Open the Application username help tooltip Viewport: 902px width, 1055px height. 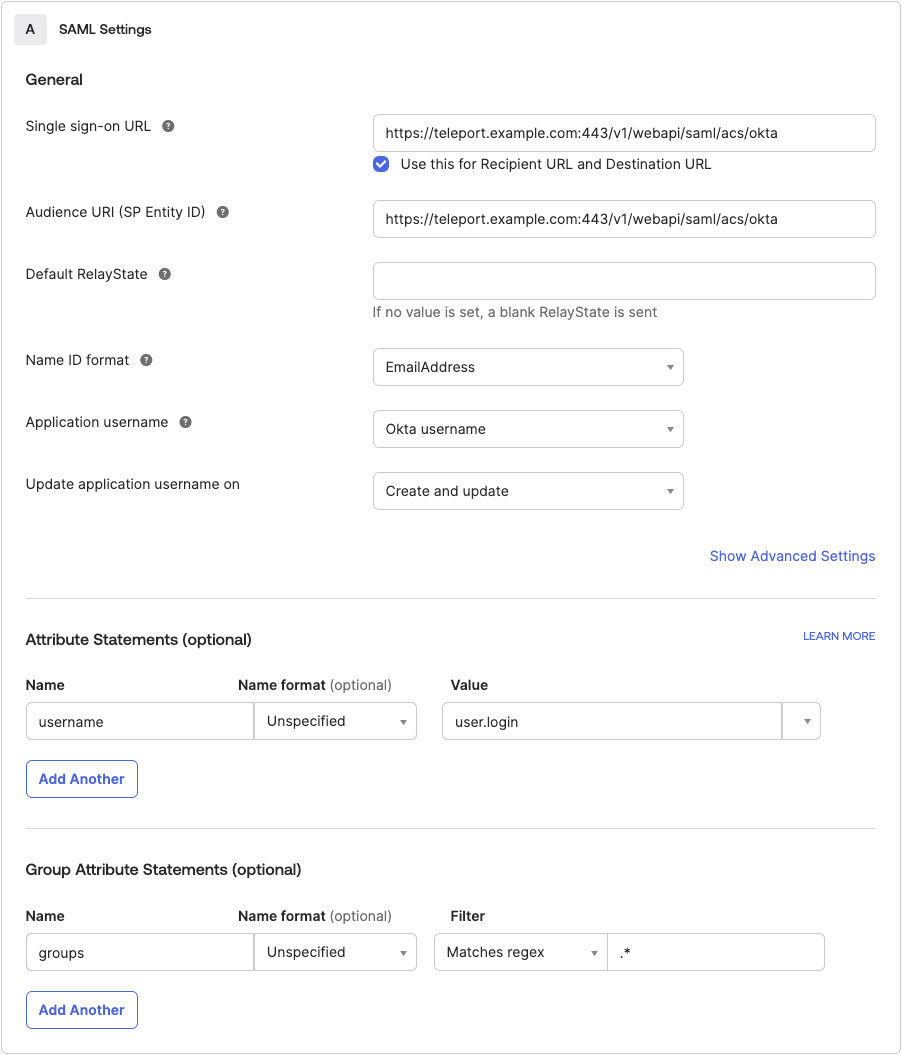click(x=185, y=422)
